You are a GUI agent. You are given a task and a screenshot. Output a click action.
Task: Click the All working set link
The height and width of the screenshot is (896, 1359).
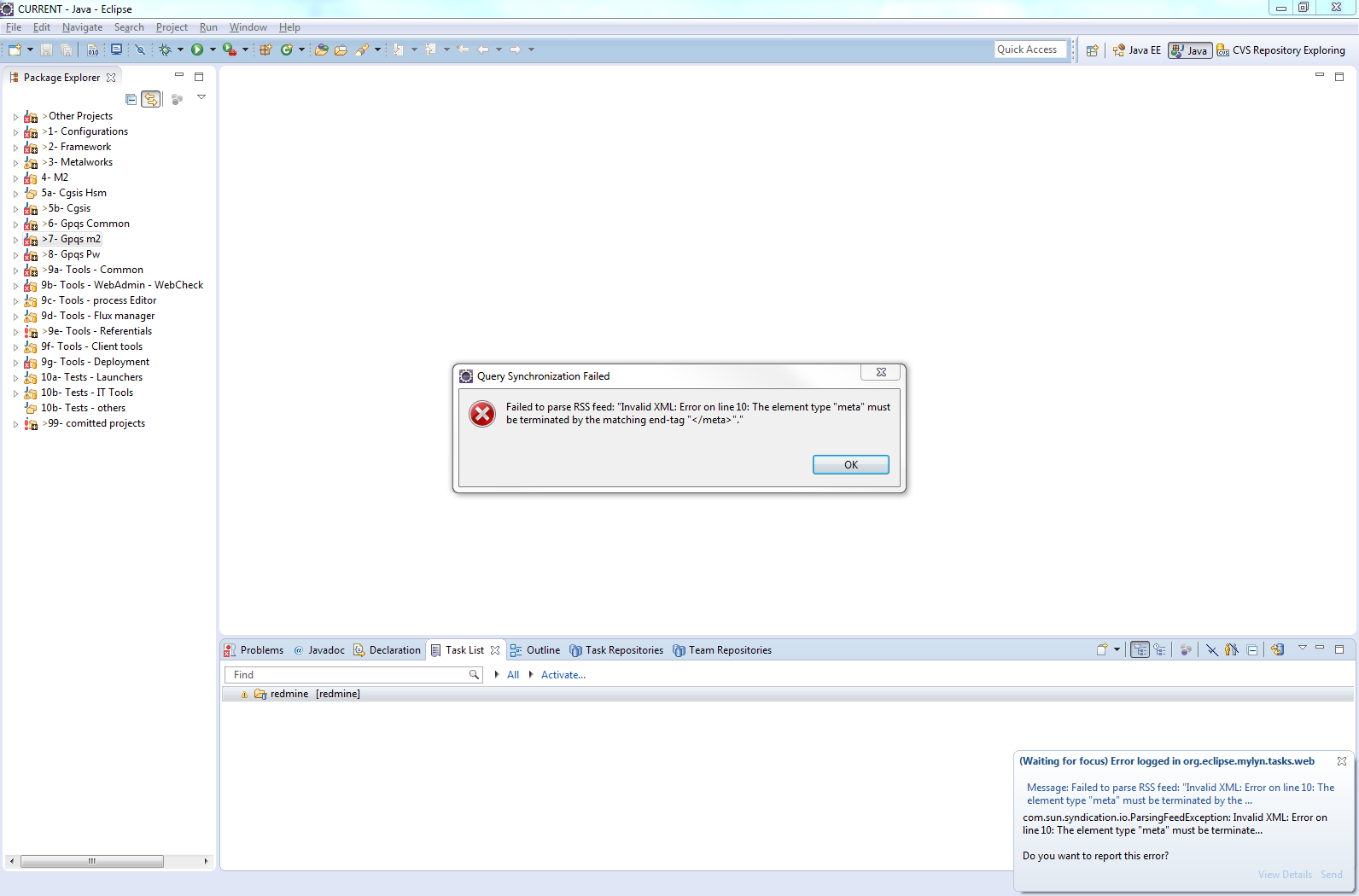click(x=512, y=675)
